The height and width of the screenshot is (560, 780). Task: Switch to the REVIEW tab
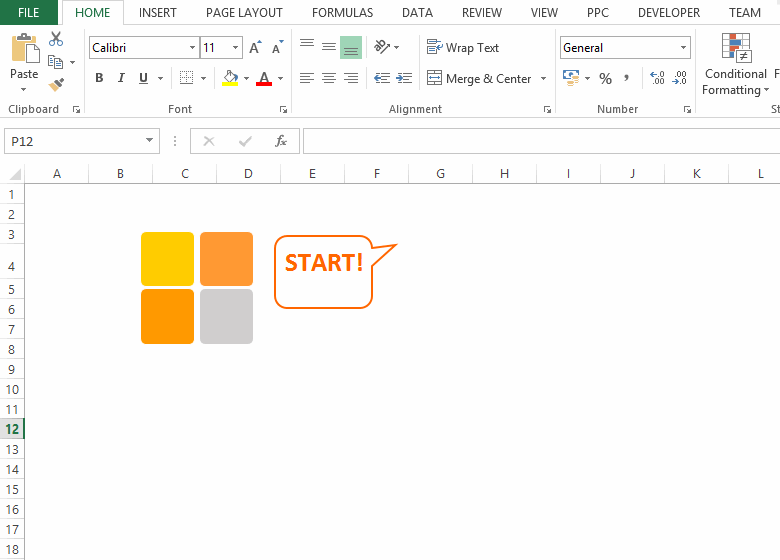[482, 12]
